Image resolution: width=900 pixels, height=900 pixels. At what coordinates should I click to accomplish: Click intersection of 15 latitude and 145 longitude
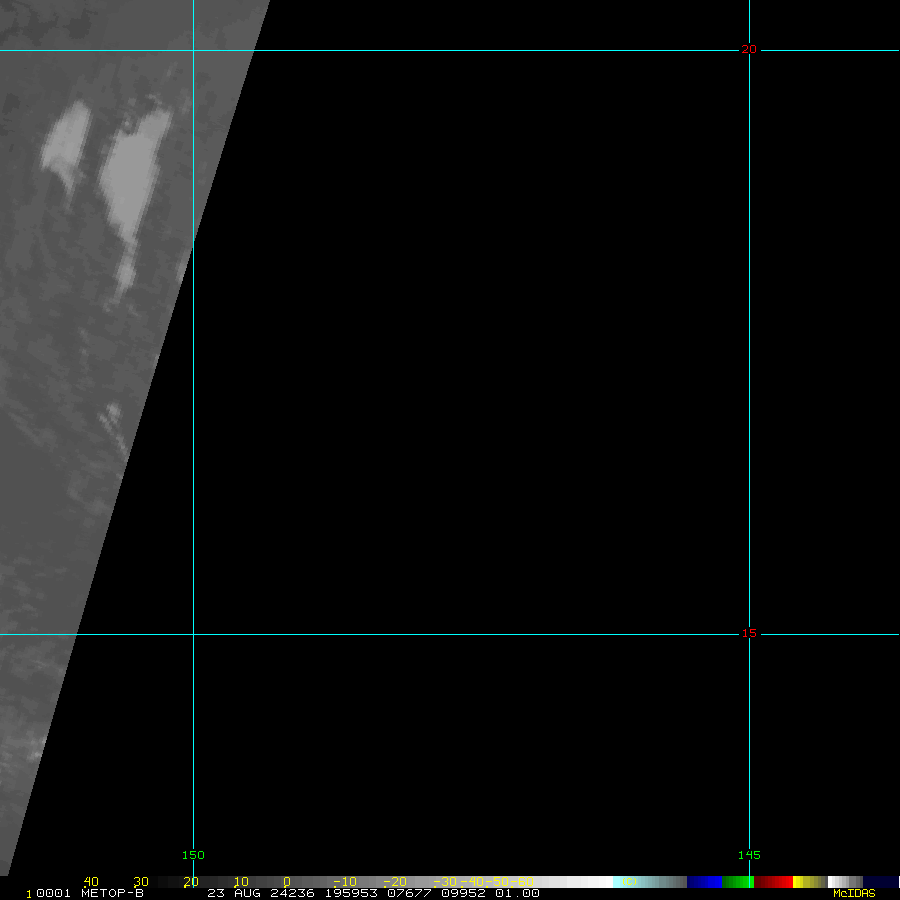[x=749, y=634]
